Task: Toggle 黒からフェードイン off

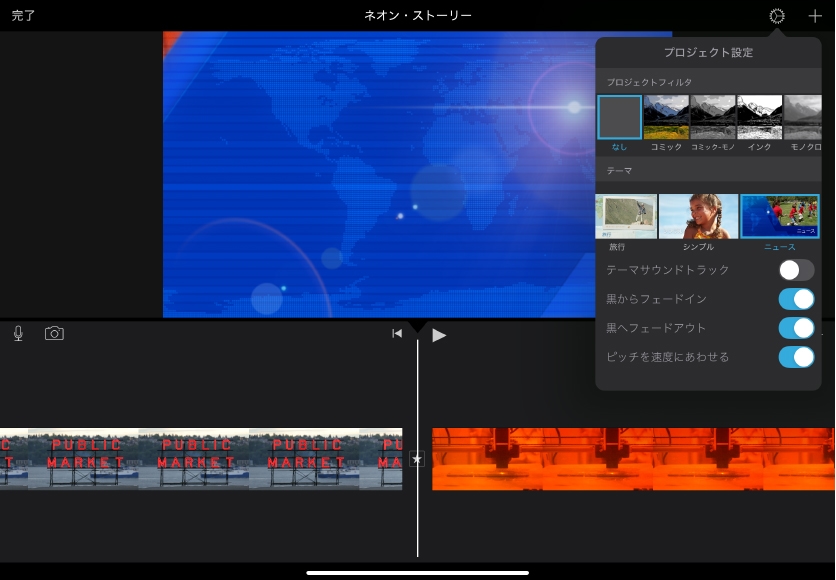Action: coord(796,299)
